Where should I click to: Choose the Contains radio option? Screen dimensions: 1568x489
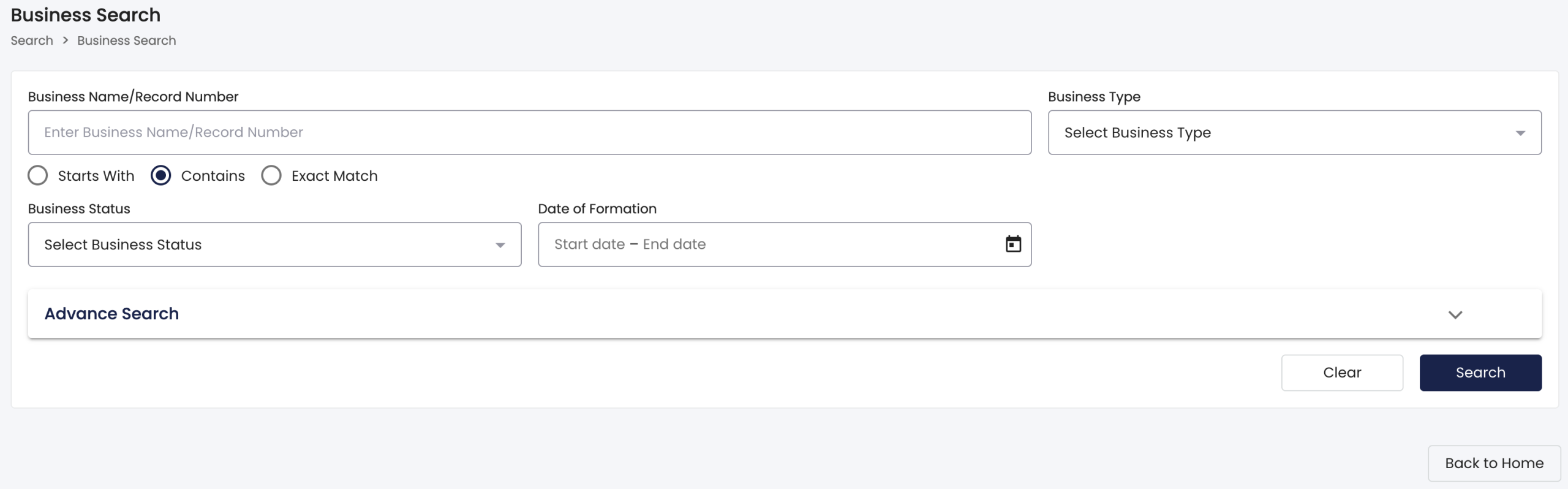161,176
